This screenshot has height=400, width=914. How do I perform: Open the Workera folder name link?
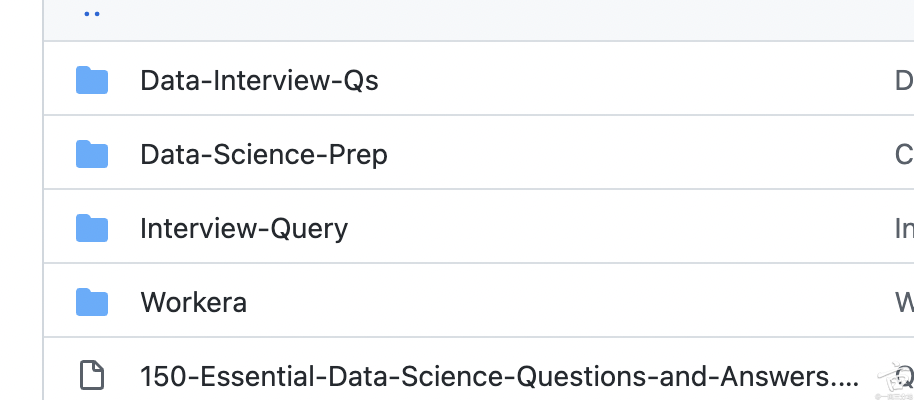[194, 302]
